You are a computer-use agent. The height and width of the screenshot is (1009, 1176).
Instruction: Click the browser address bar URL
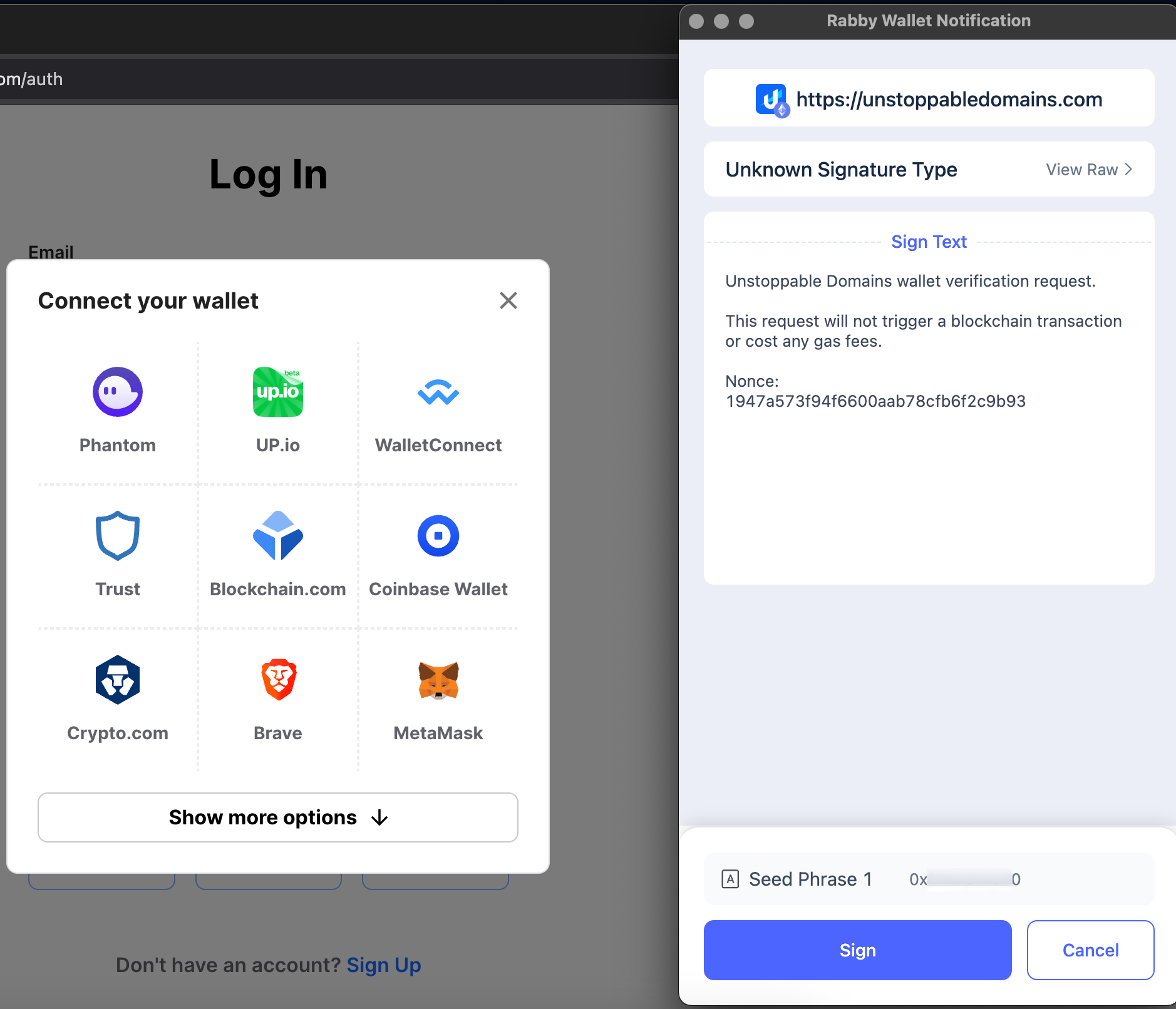tap(31, 79)
